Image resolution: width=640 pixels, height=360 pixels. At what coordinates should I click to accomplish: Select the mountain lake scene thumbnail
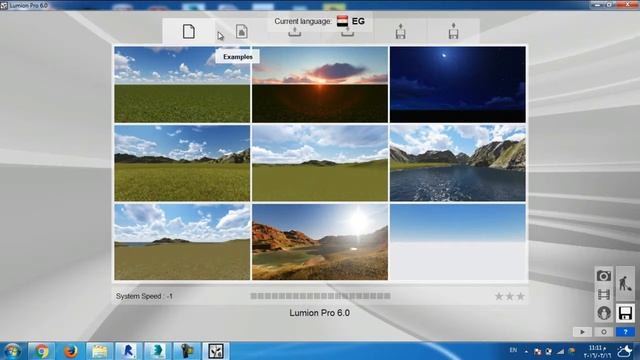458,163
